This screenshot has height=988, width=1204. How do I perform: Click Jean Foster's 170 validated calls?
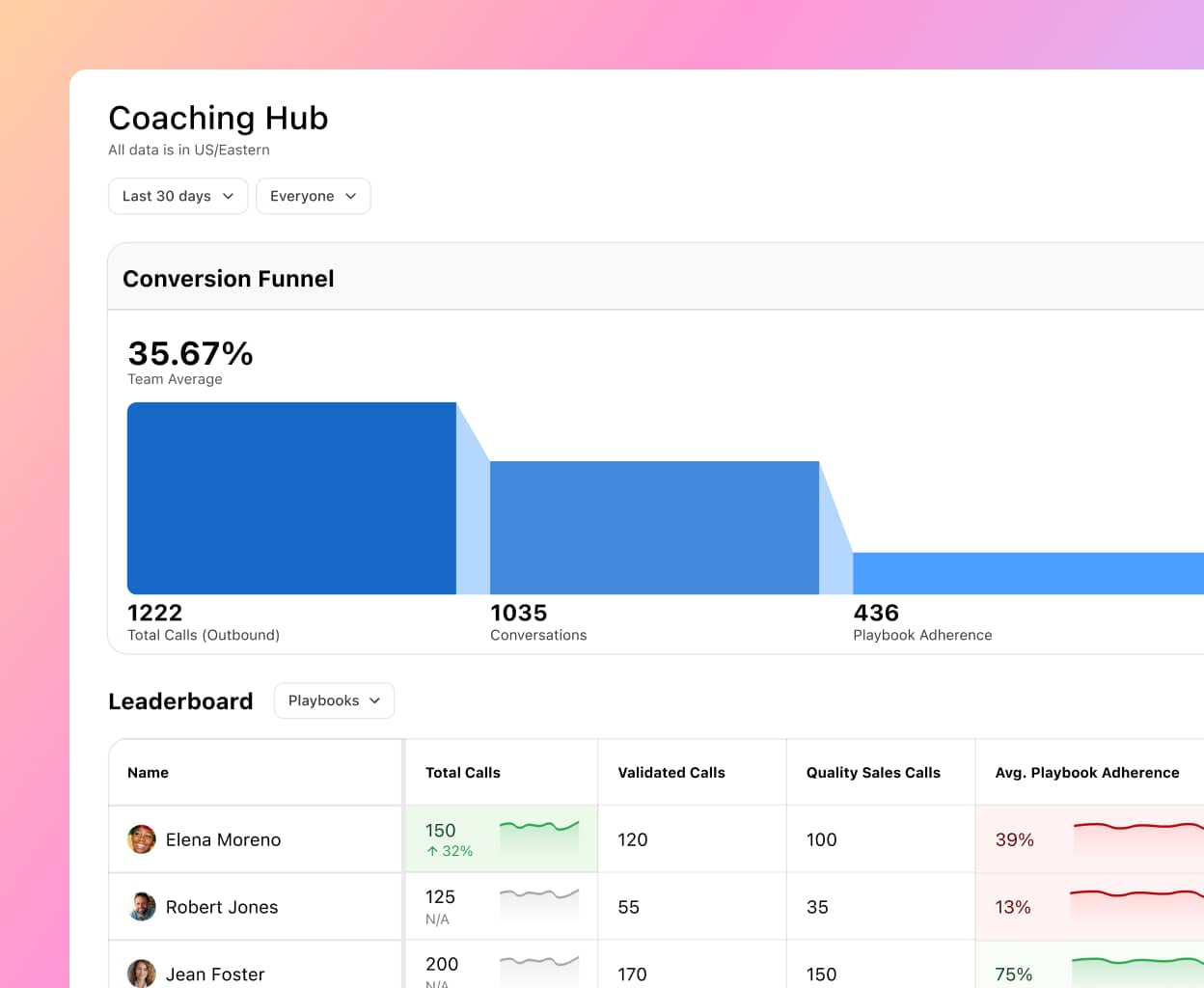[x=633, y=974]
